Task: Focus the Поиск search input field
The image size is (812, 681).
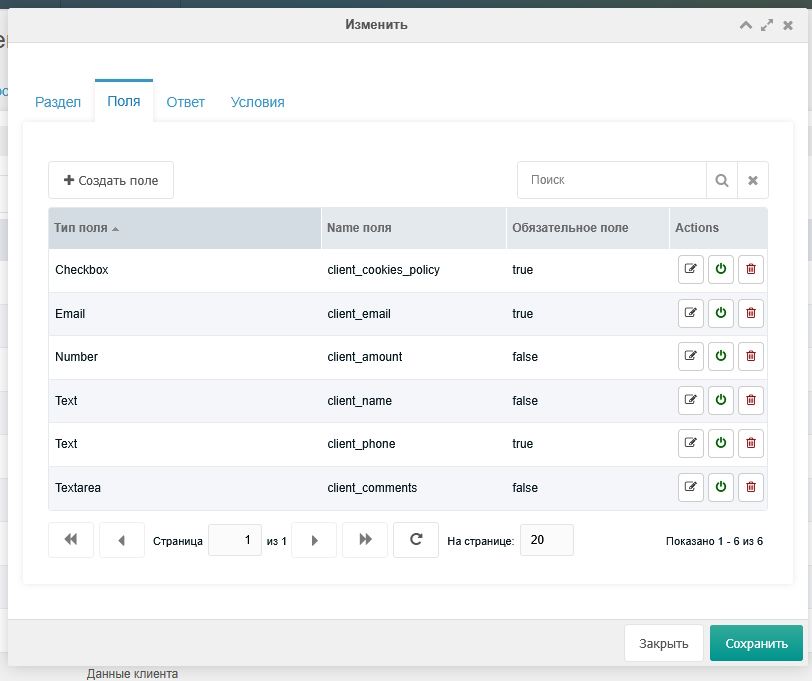Action: (612, 180)
